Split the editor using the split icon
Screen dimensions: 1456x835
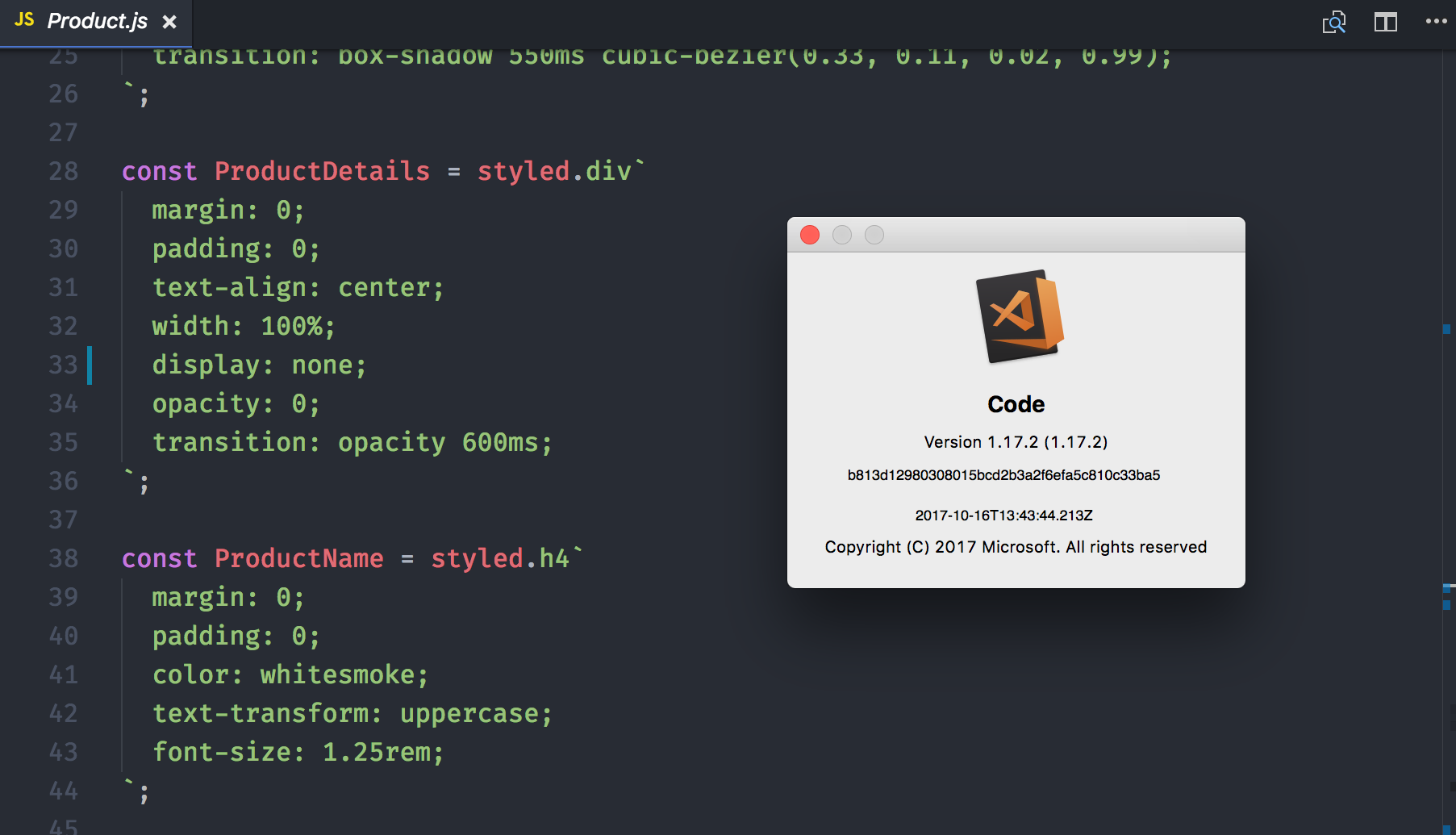1385,22
